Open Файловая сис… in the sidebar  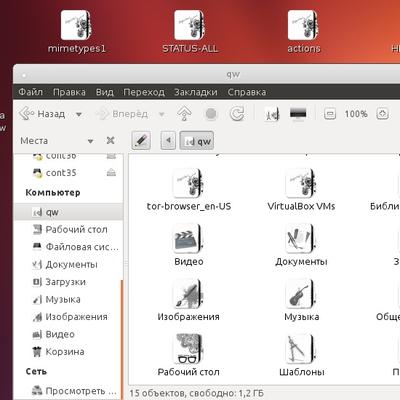pos(68,247)
